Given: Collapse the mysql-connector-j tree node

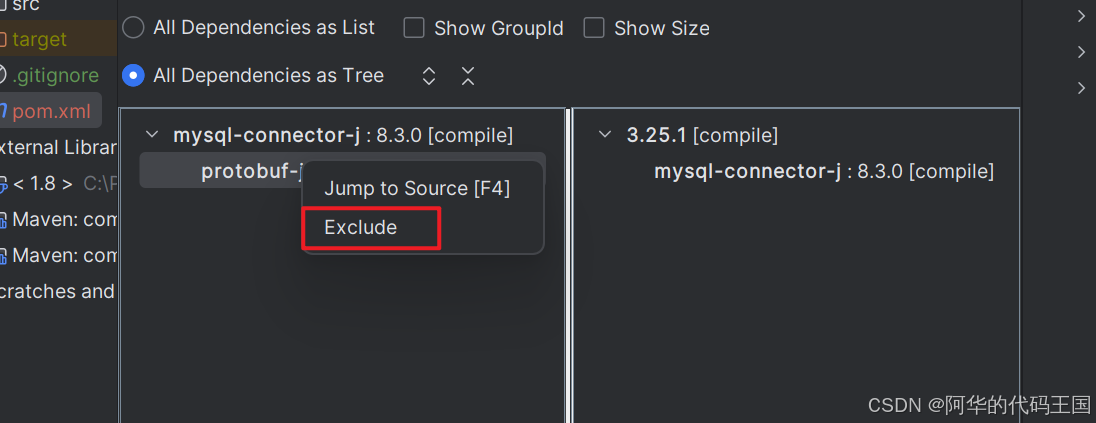Looking at the screenshot, I should click(152, 135).
